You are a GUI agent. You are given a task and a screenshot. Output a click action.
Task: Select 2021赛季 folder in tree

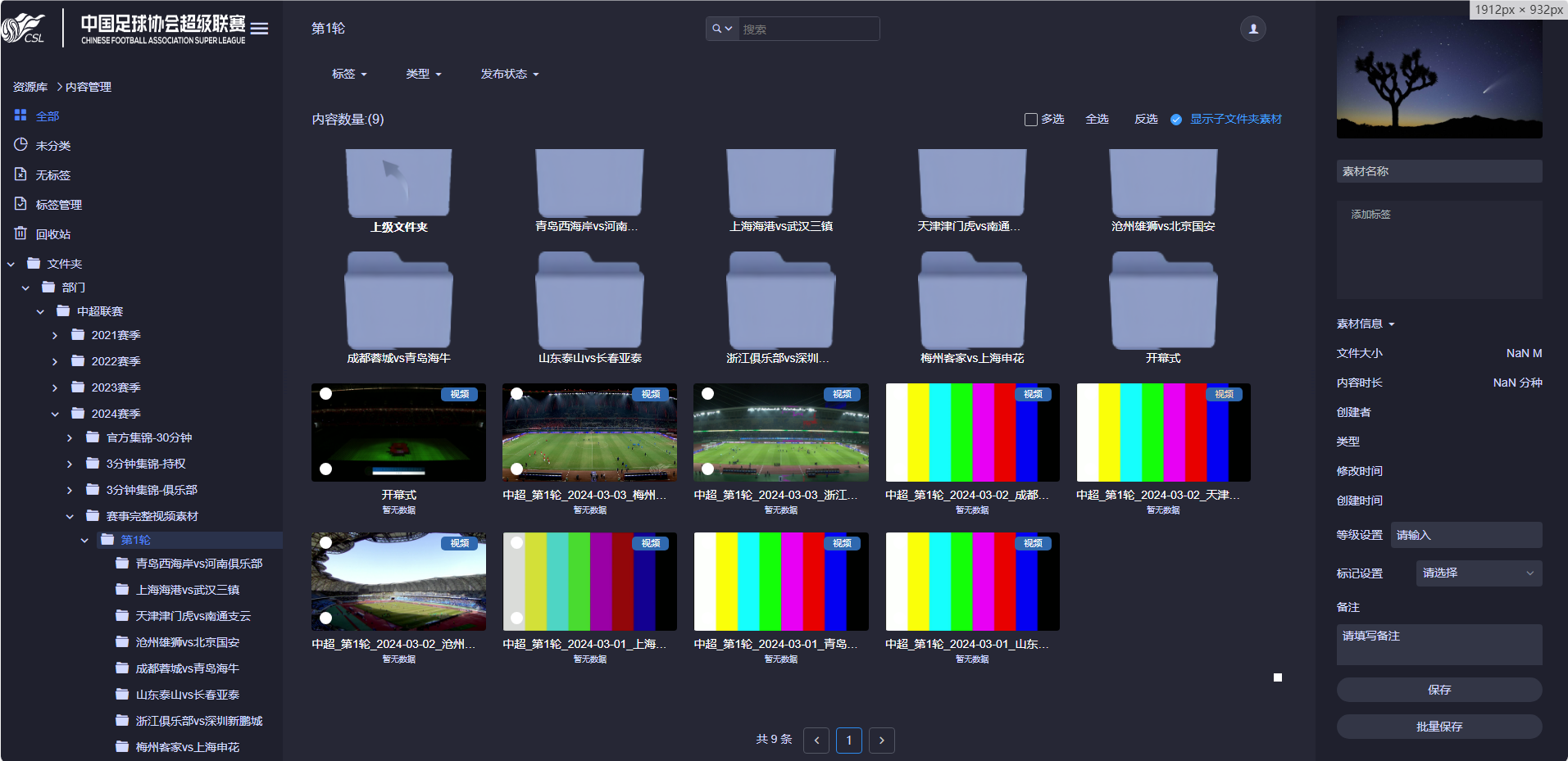(x=116, y=335)
